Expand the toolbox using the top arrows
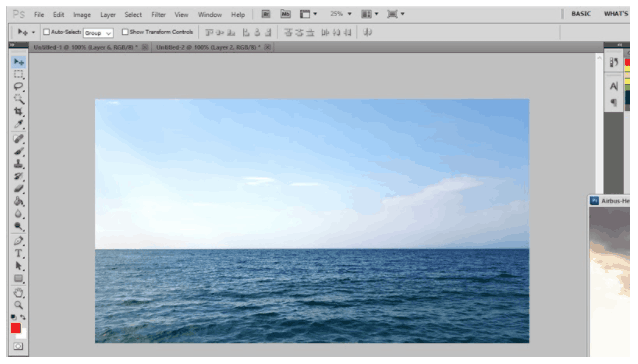 pyautogui.click(x=13, y=45)
